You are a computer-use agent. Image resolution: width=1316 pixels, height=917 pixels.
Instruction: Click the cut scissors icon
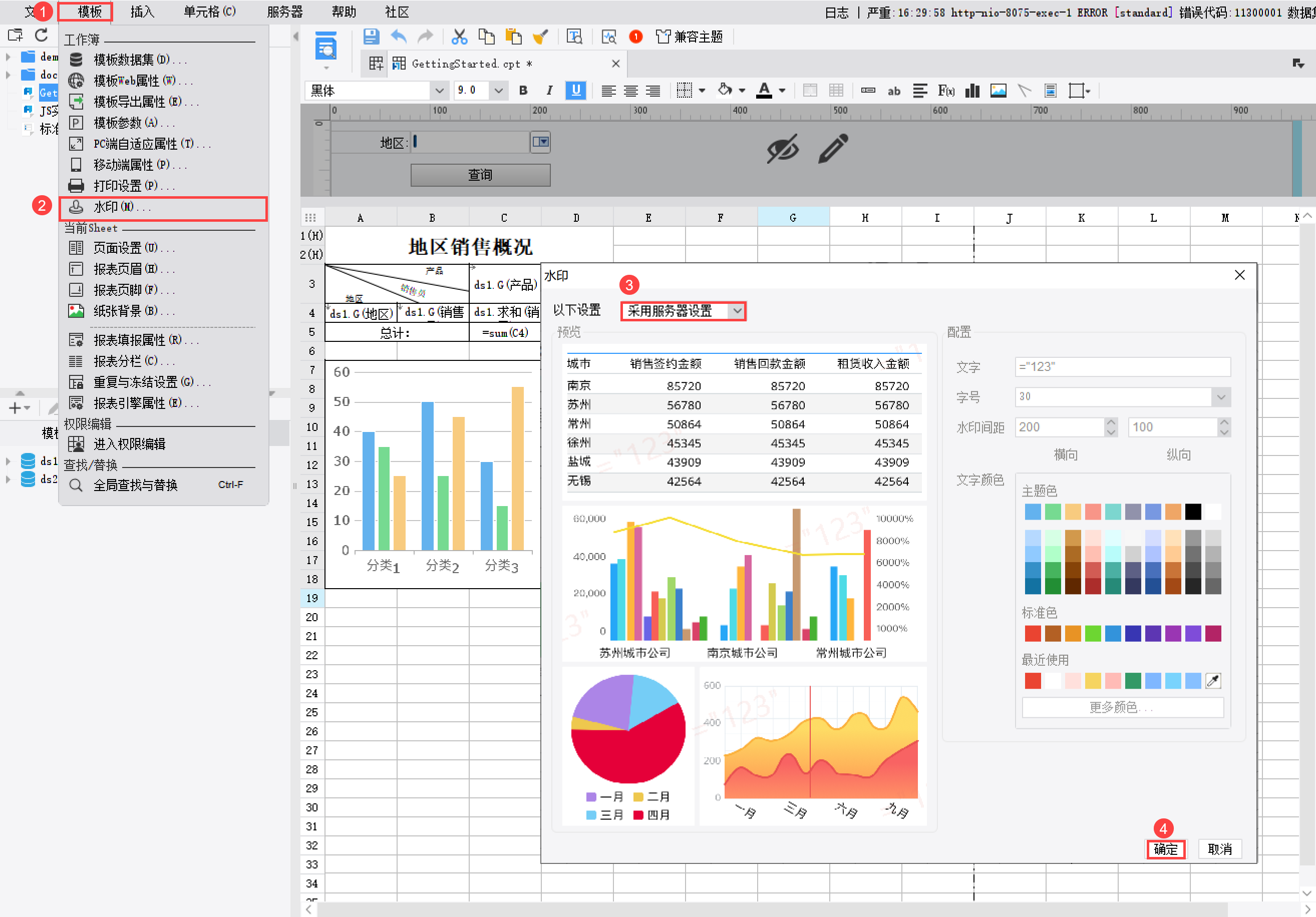coord(459,37)
